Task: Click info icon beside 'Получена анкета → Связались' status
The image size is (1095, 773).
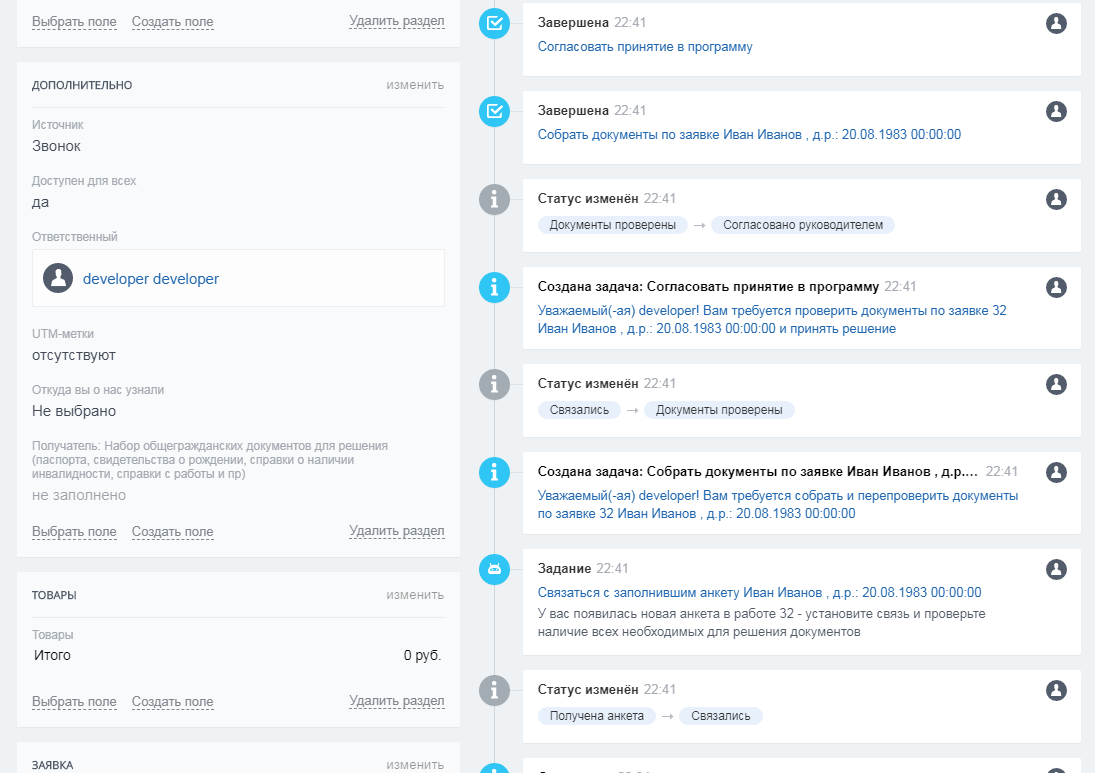Action: click(494, 690)
